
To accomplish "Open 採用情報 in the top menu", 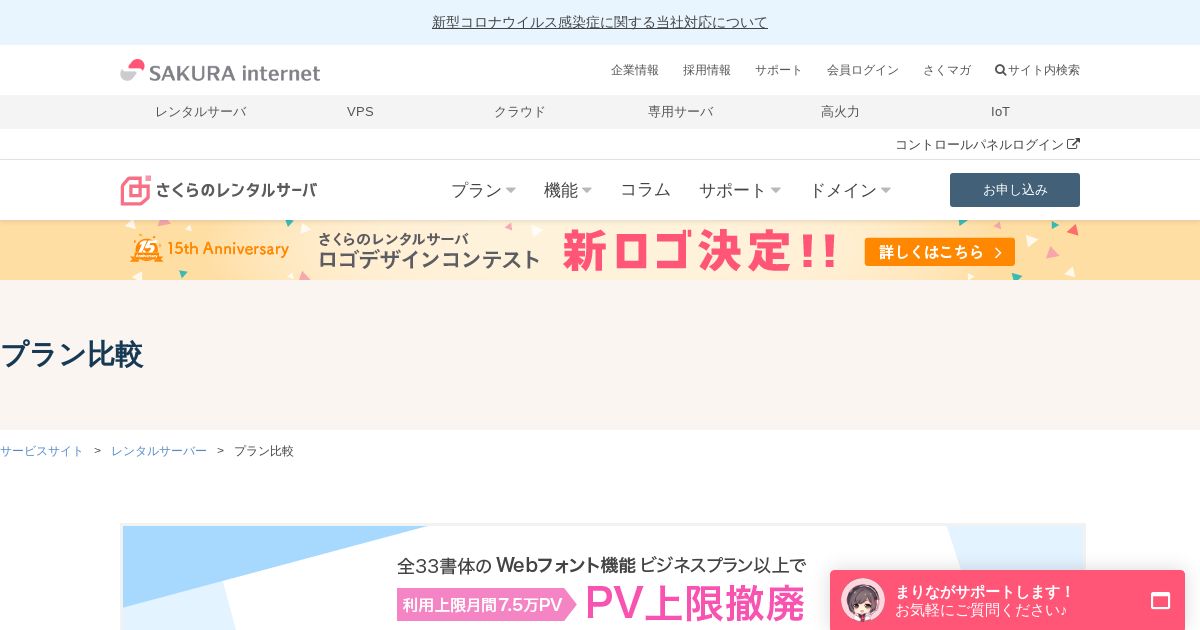I will 707,70.
